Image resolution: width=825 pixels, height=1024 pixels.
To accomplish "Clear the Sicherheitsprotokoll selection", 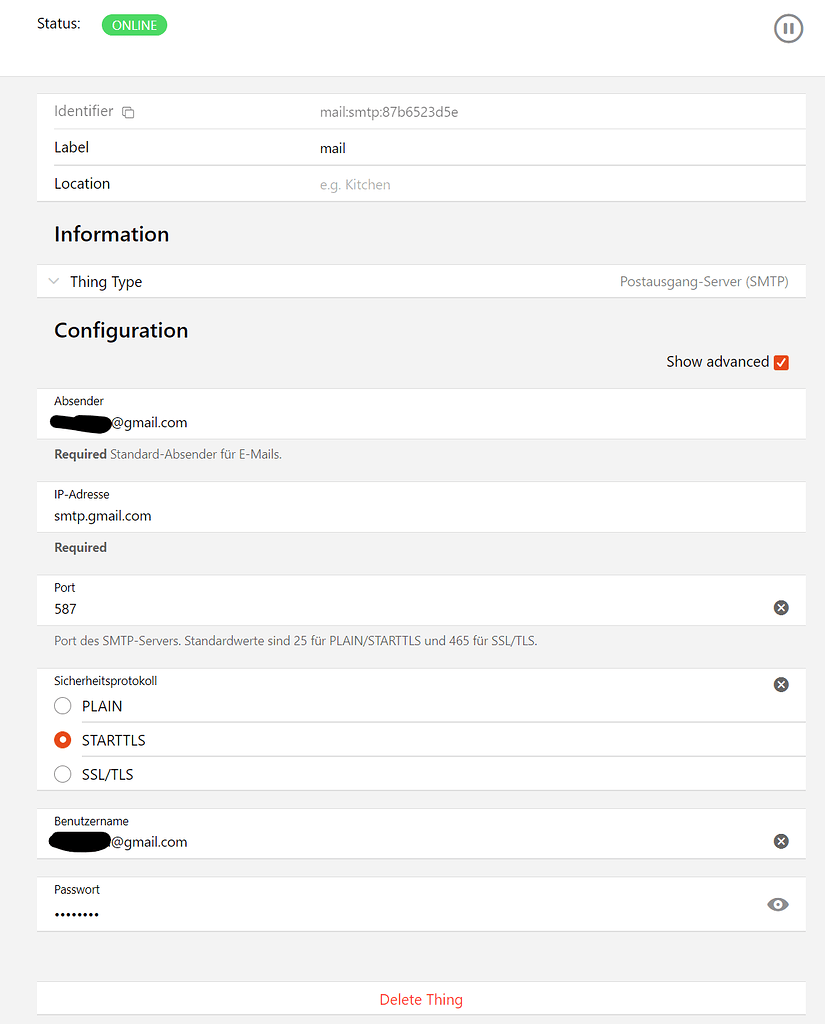I will coord(781,684).
